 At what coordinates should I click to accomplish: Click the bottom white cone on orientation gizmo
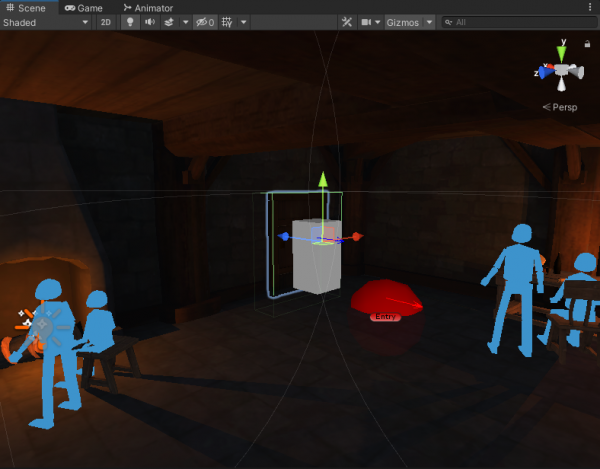[561, 84]
